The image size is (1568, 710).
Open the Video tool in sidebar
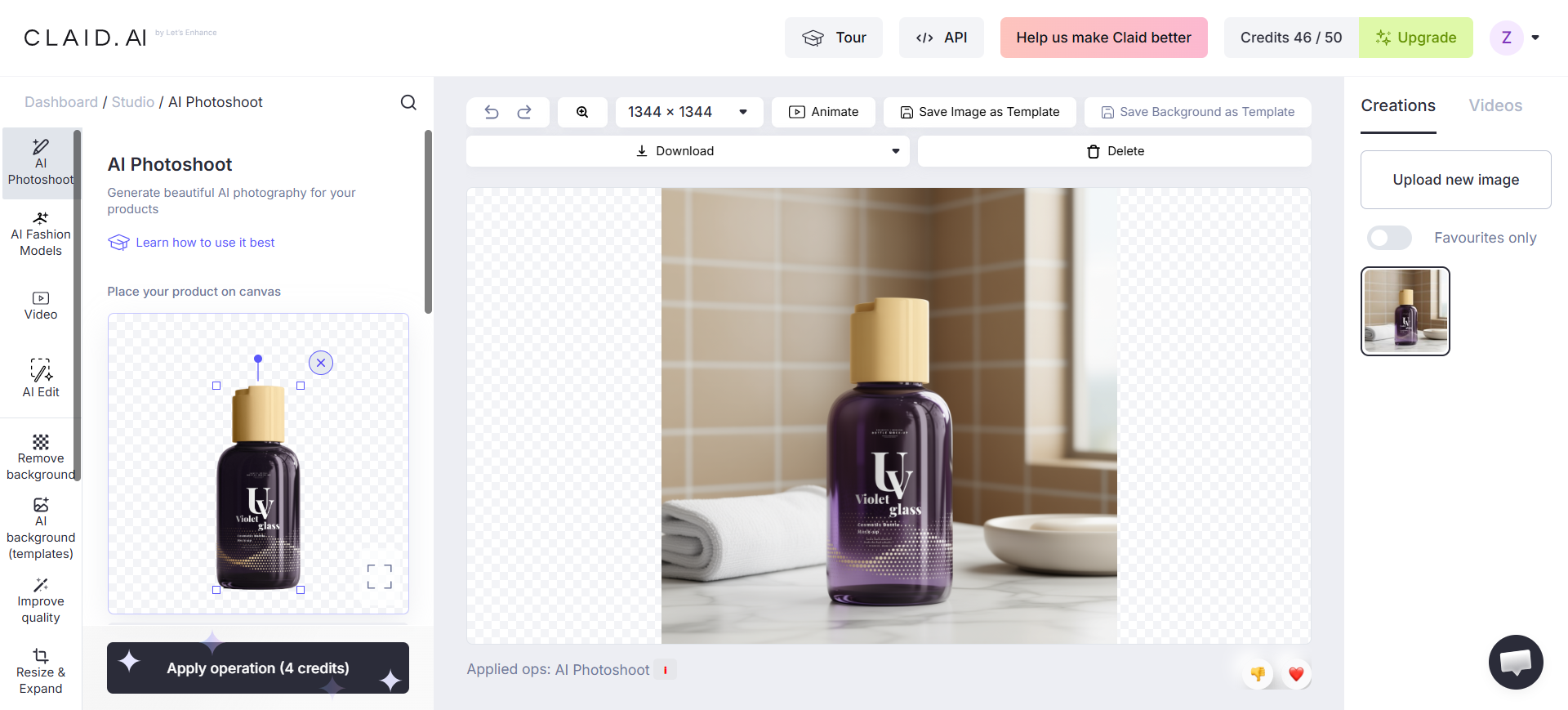pyautogui.click(x=40, y=306)
